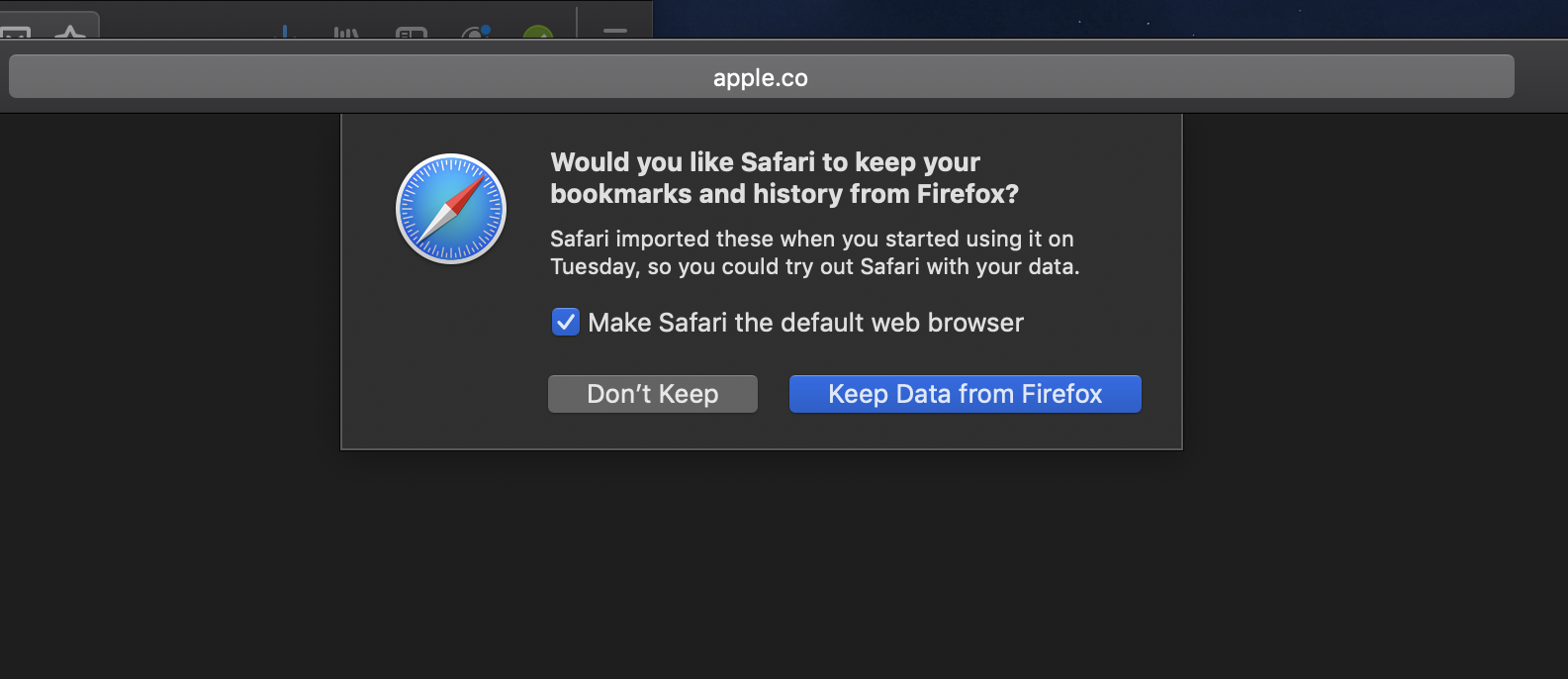Click the star bookmark icon in toolbar
The image size is (1568, 679).
[x=70, y=32]
